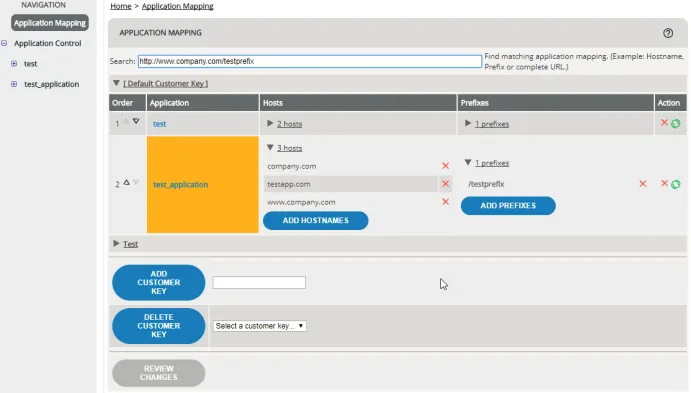Expand the Test customer key section
691x393 pixels.
[x=116, y=243]
